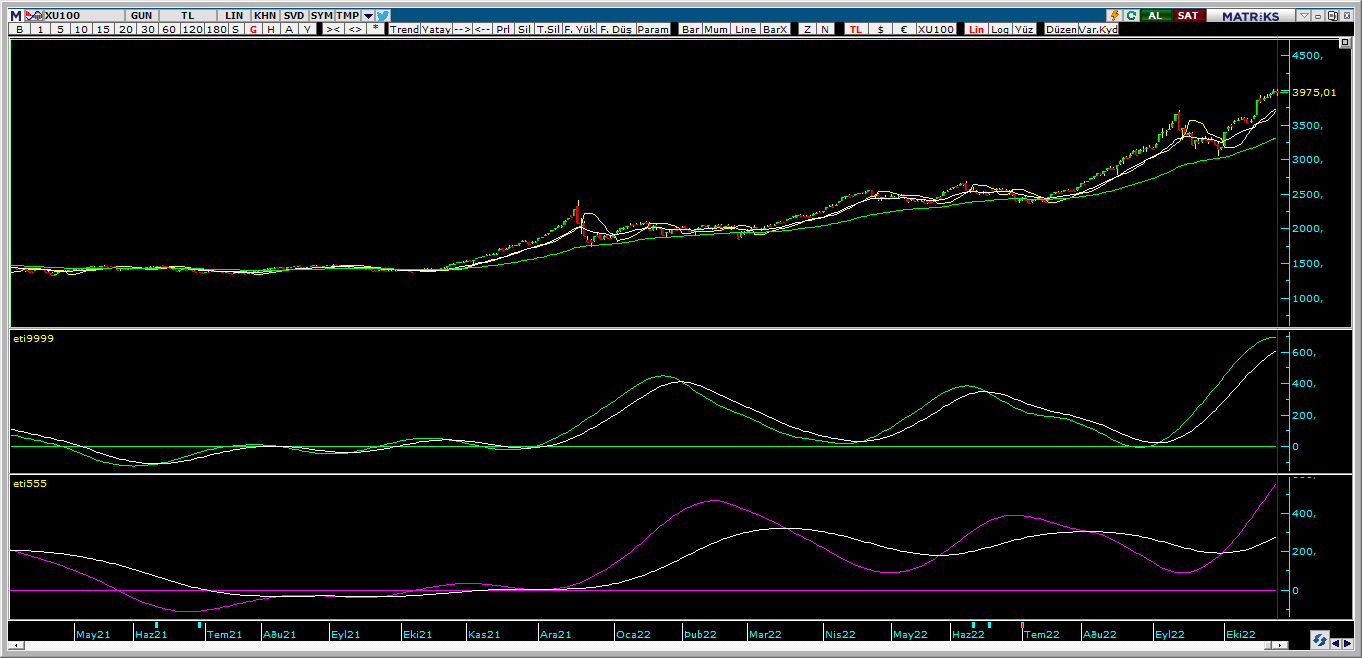Select the 5 minute period
Screen dimensions: 1362x658
(x=60, y=29)
